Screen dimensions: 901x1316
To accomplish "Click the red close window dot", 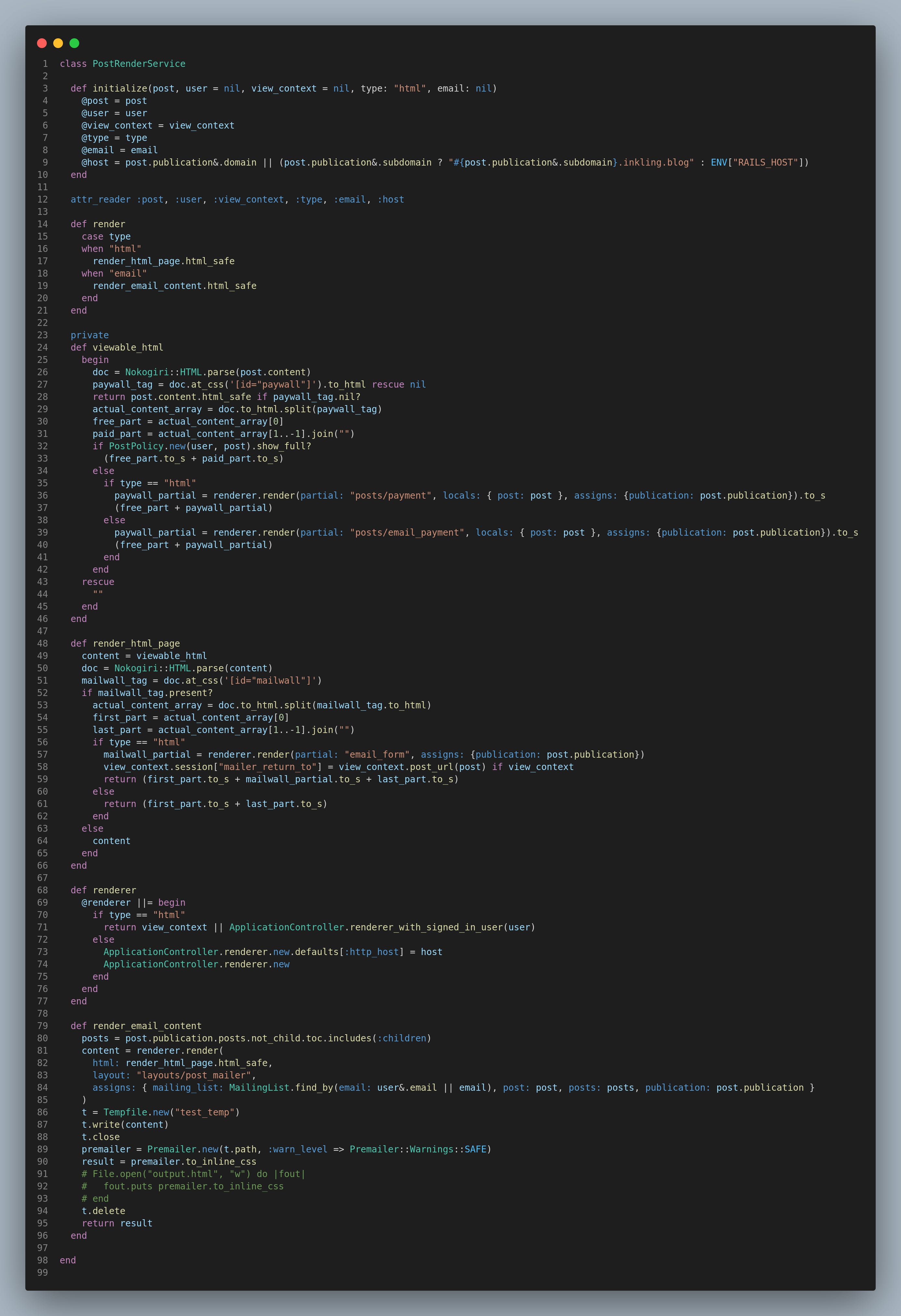I will click(42, 43).
